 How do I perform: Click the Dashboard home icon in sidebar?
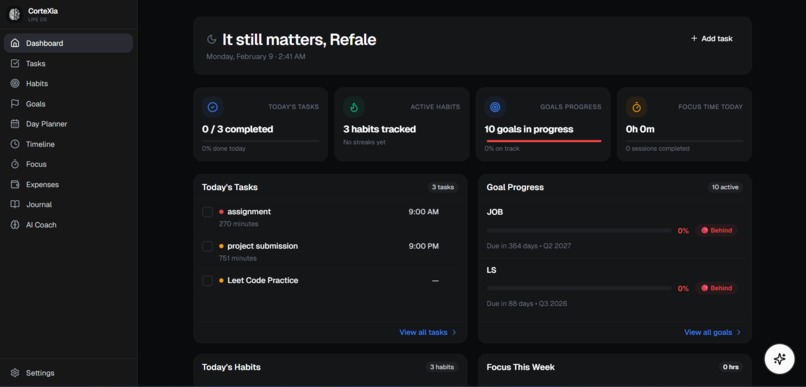[x=15, y=43]
